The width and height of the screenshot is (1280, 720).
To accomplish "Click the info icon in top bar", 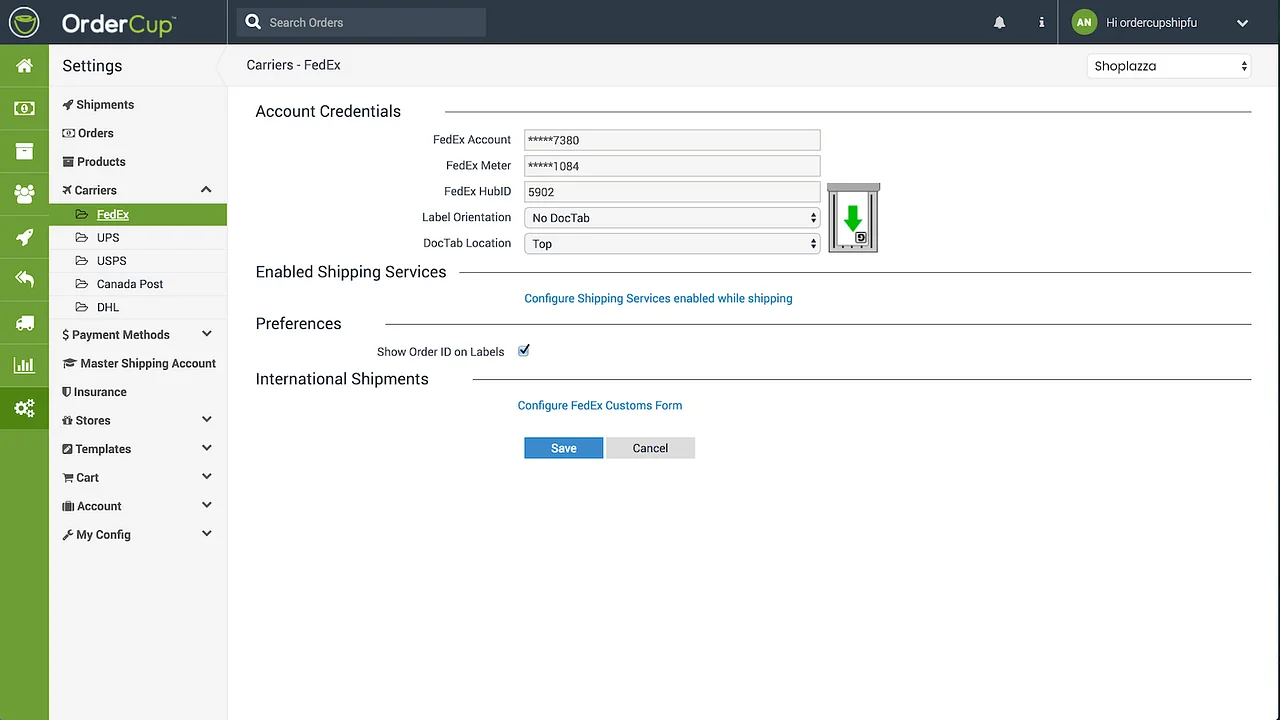I will tap(1041, 22).
